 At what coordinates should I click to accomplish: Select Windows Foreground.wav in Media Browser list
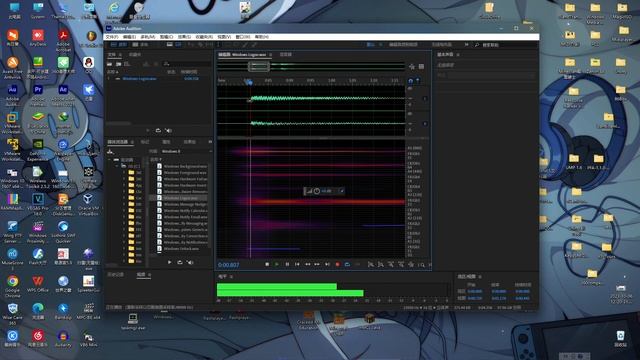[x=185, y=173]
